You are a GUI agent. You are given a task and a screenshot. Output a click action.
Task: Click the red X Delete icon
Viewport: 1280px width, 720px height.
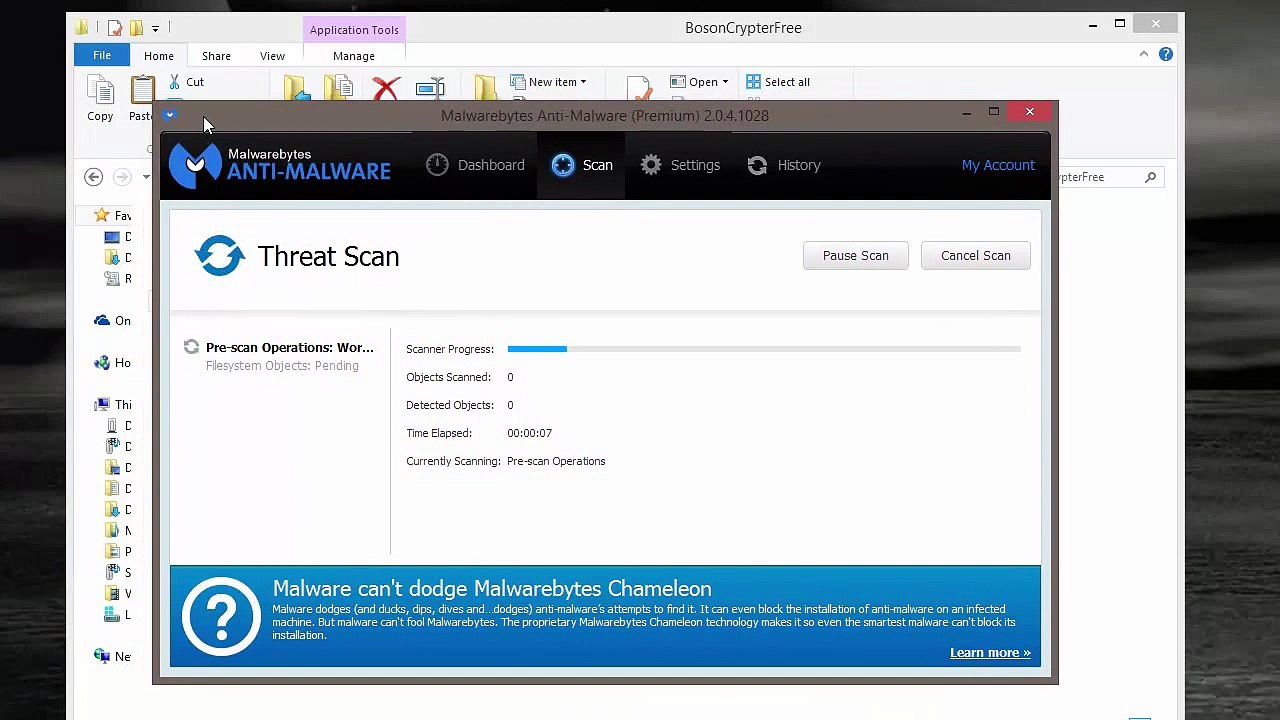(386, 89)
